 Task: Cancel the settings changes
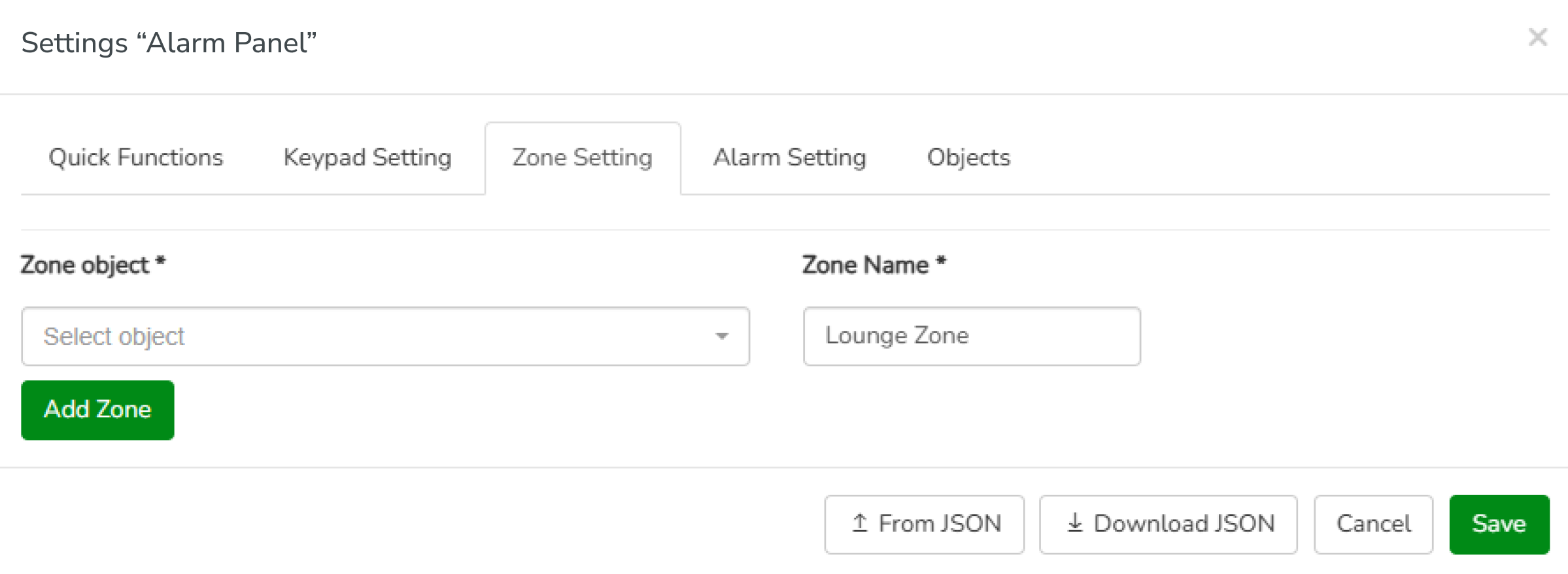tap(1373, 524)
